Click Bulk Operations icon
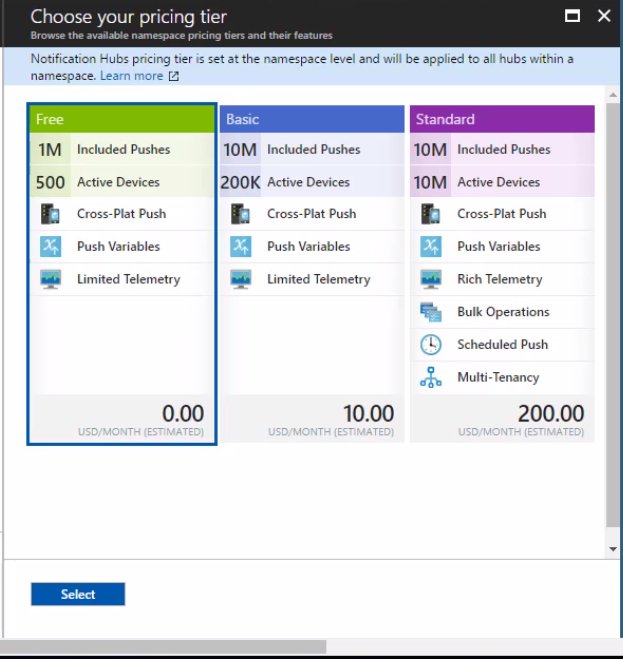623x659 pixels. (430, 312)
